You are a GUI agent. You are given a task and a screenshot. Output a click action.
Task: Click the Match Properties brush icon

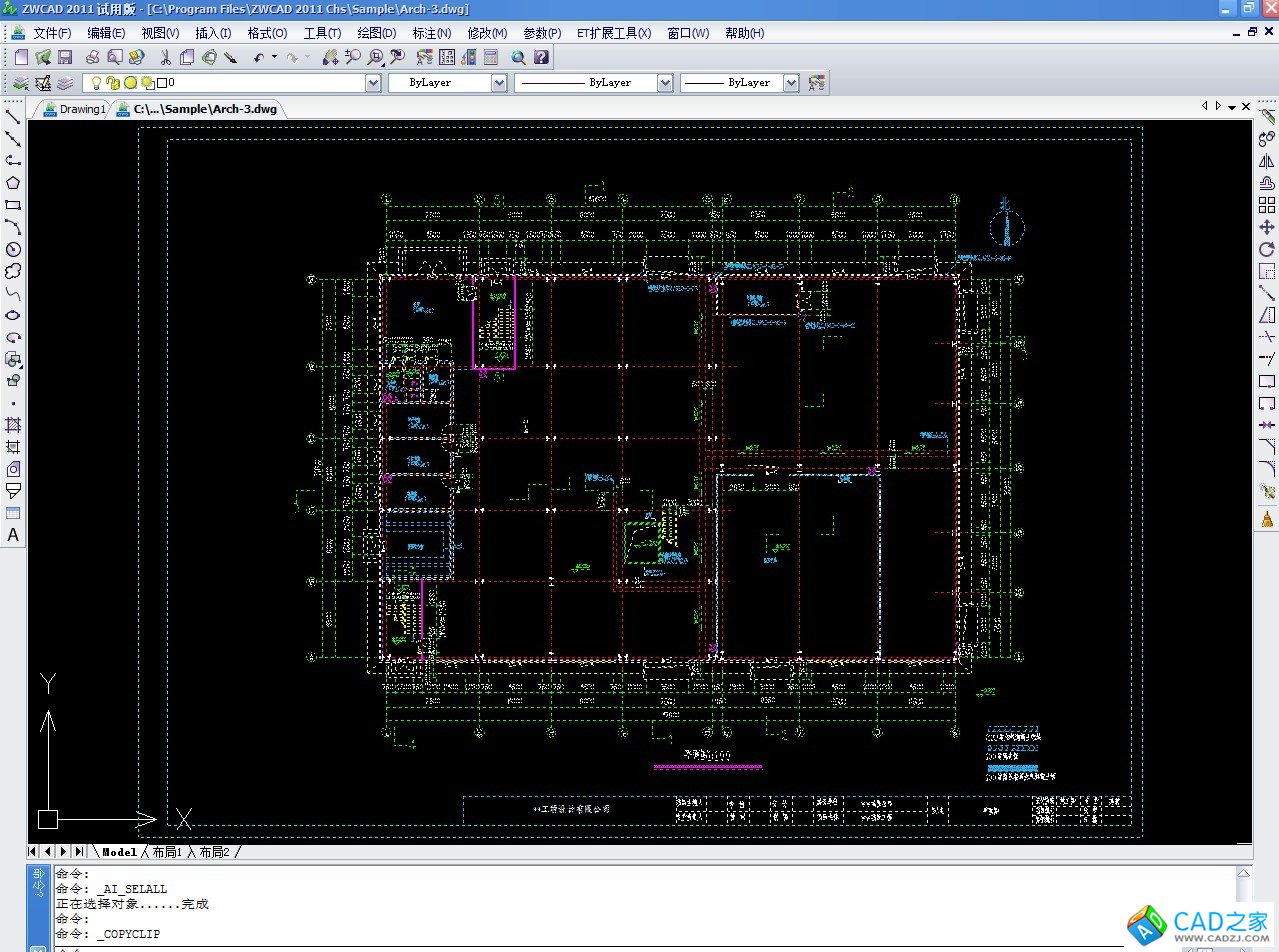[230, 57]
